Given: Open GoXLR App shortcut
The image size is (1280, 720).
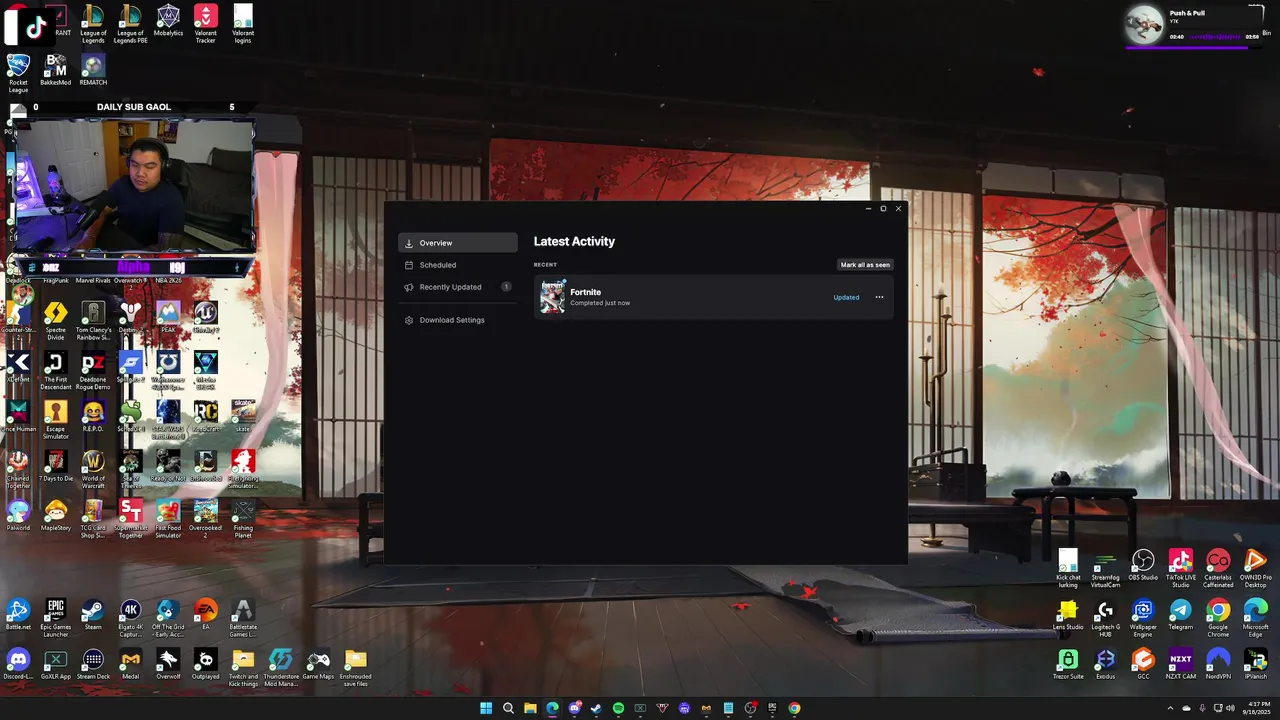Looking at the screenshot, I should (56, 665).
